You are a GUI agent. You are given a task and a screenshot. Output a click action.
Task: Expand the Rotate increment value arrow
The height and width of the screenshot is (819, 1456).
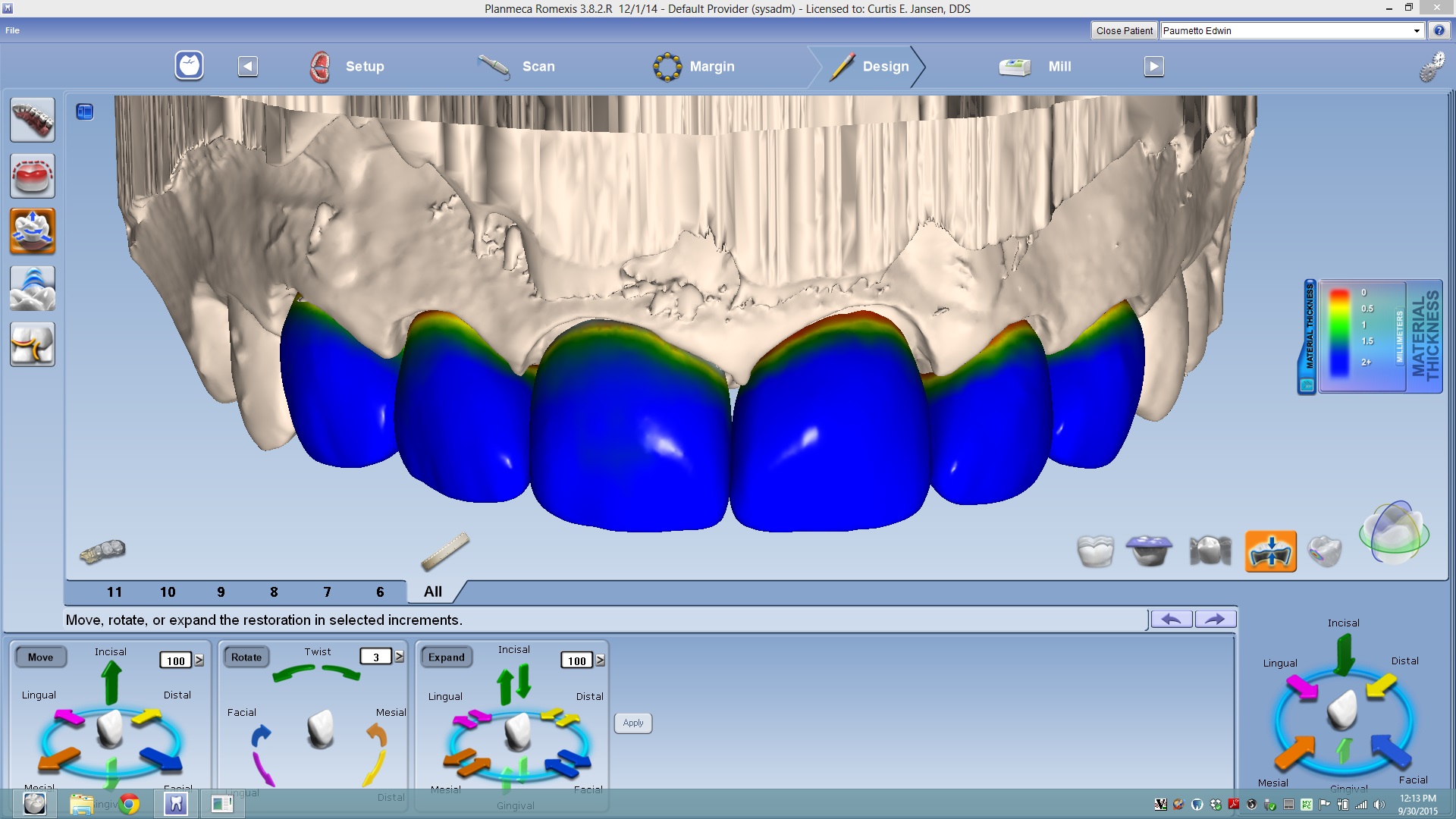click(x=400, y=657)
